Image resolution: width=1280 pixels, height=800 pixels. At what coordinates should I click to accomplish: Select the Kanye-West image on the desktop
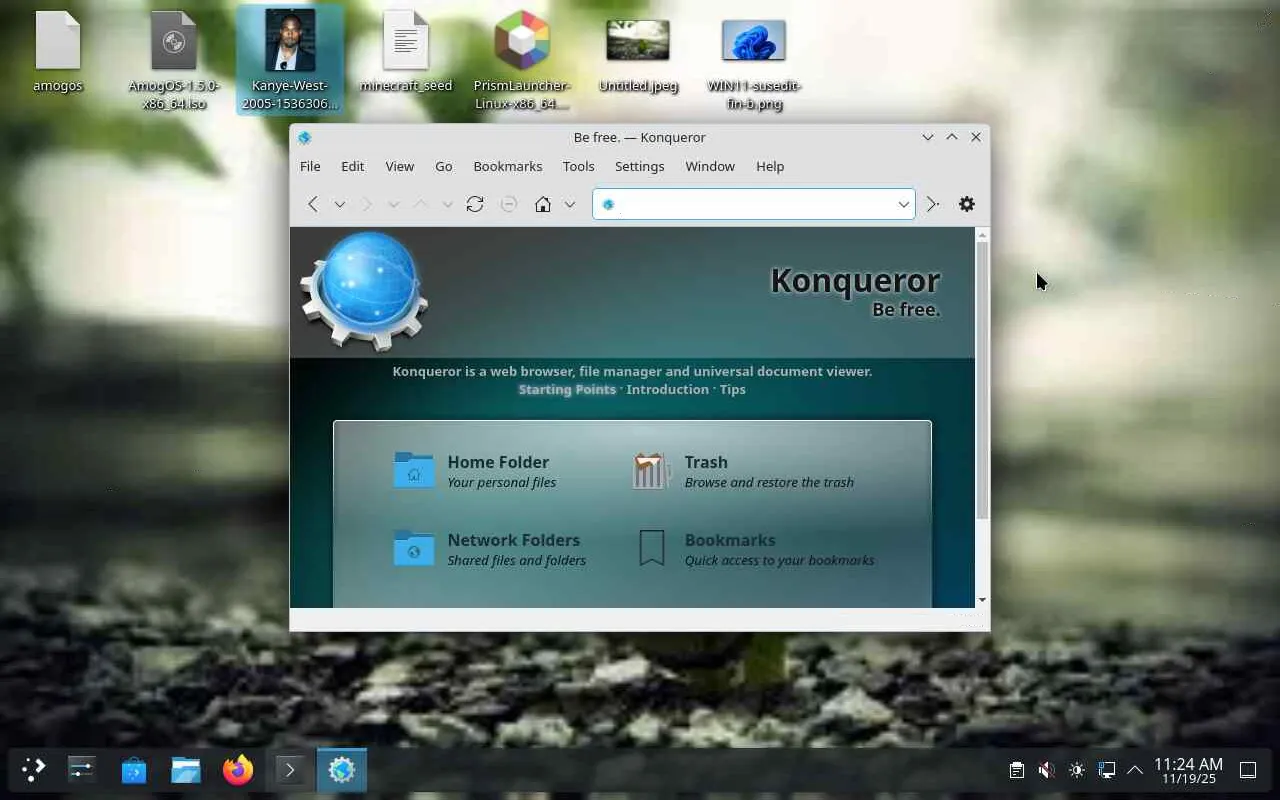coord(290,60)
